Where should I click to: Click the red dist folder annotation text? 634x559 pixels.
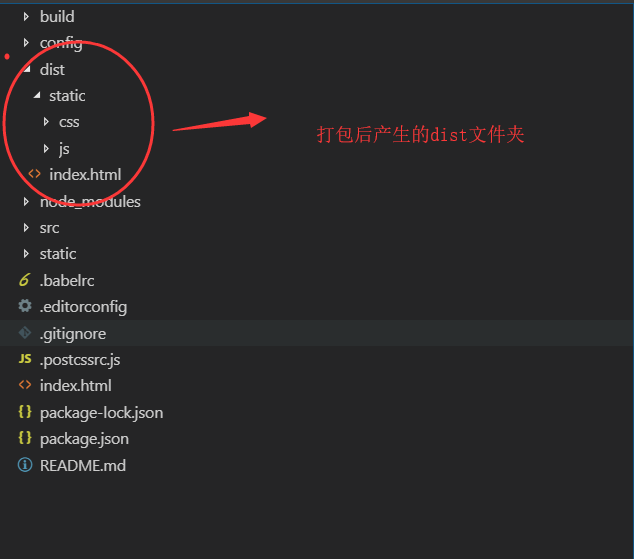click(x=420, y=135)
